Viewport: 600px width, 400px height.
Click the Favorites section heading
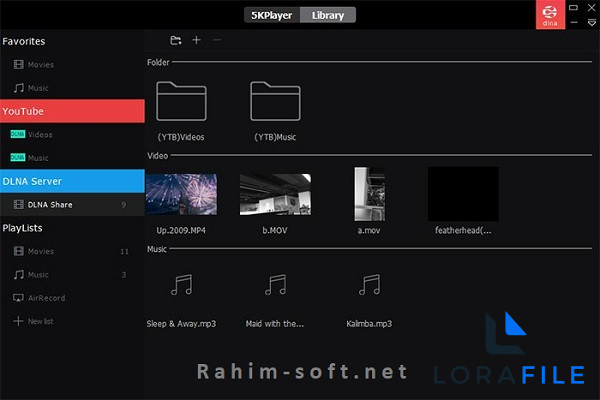pyautogui.click(x=24, y=41)
